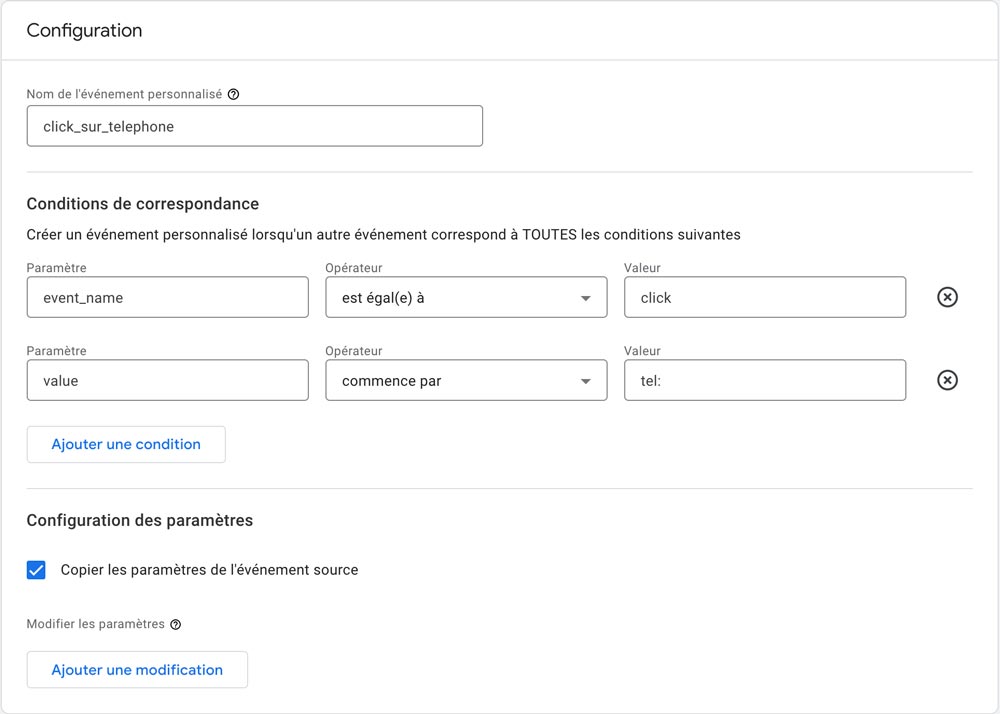The height and width of the screenshot is (714, 1000).
Task: Open the 'commence par' operator dropdown
Action: pyautogui.click(x=466, y=380)
